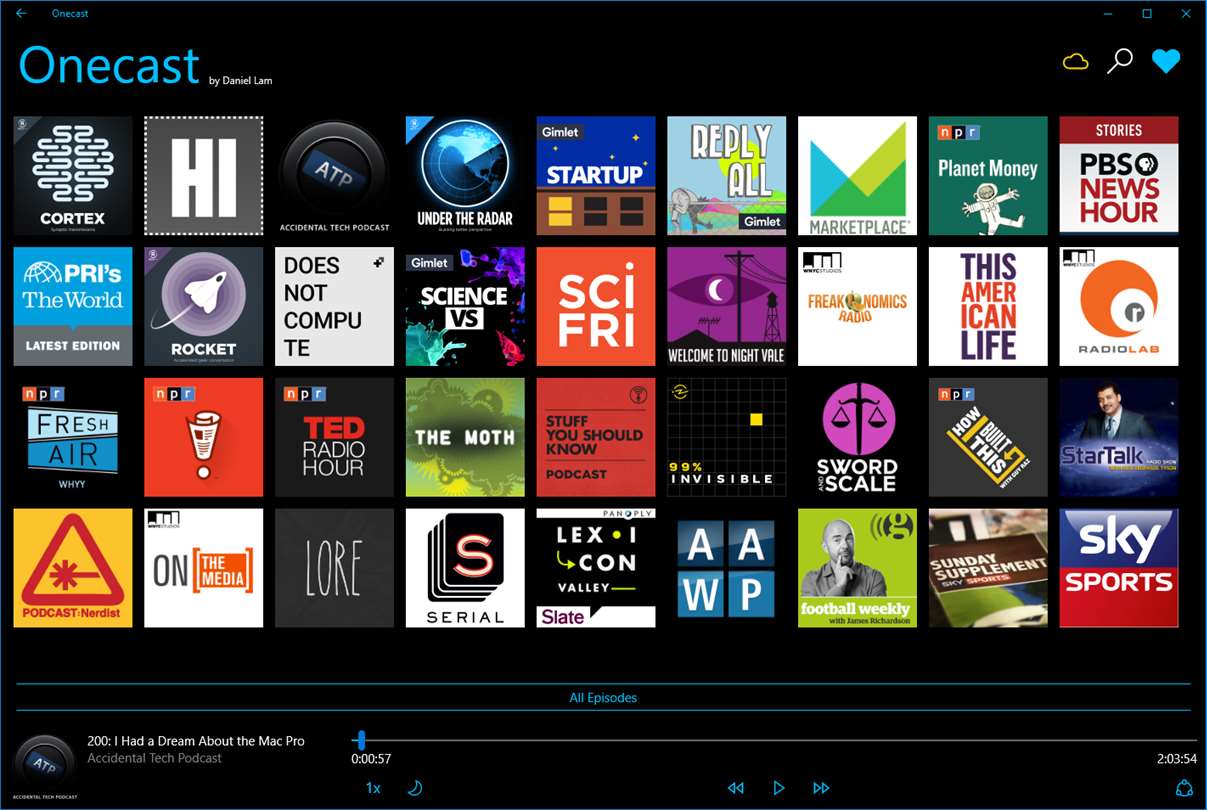
Task: Open the Sky Sports tile
Action: (x=1119, y=568)
